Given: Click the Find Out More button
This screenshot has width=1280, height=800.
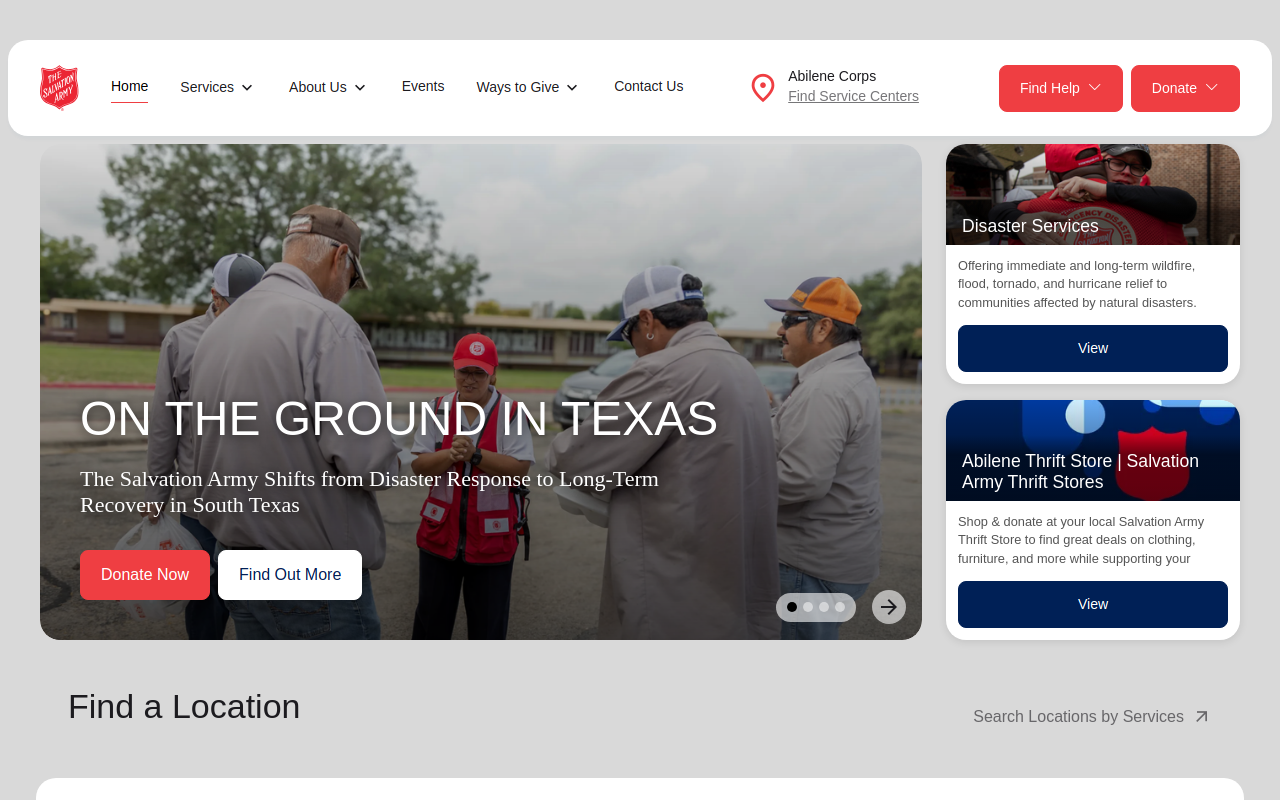Looking at the screenshot, I should [x=290, y=575].
